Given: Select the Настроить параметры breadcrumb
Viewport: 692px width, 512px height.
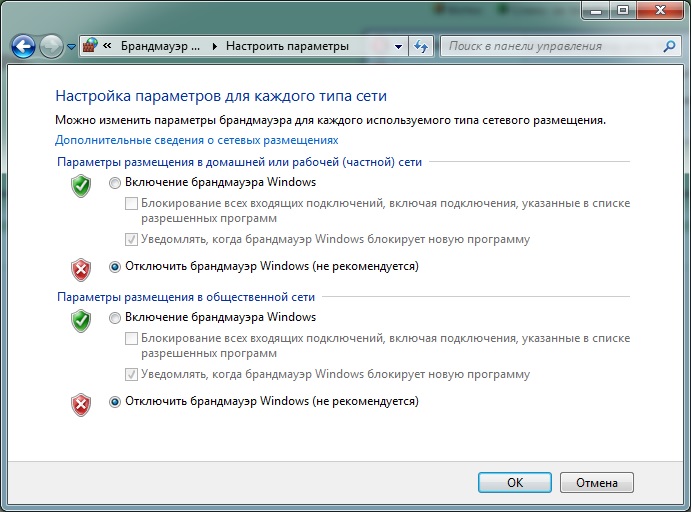Looking at the screenshot, I should click(x=287, y=46).
